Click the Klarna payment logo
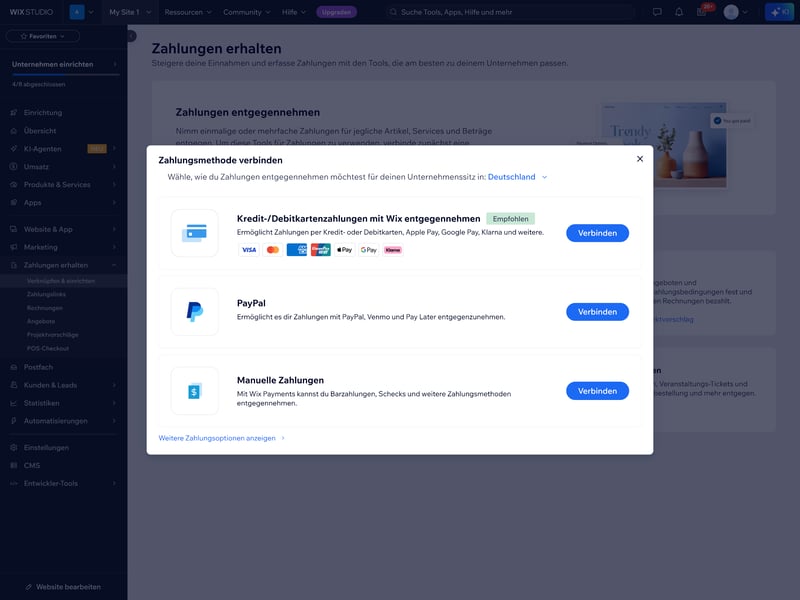The image size is (800, 600). tap(393, 250)
